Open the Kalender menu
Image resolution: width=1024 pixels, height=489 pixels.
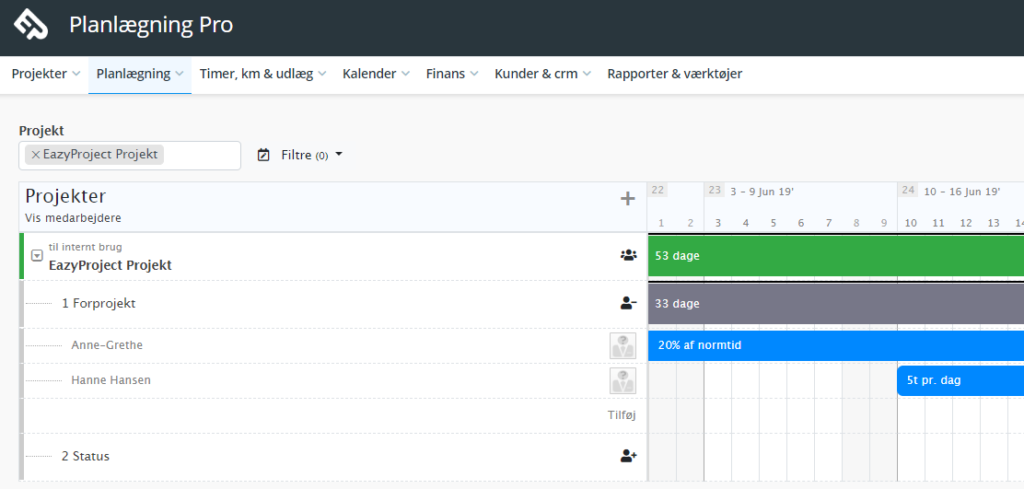coord(376,74)
